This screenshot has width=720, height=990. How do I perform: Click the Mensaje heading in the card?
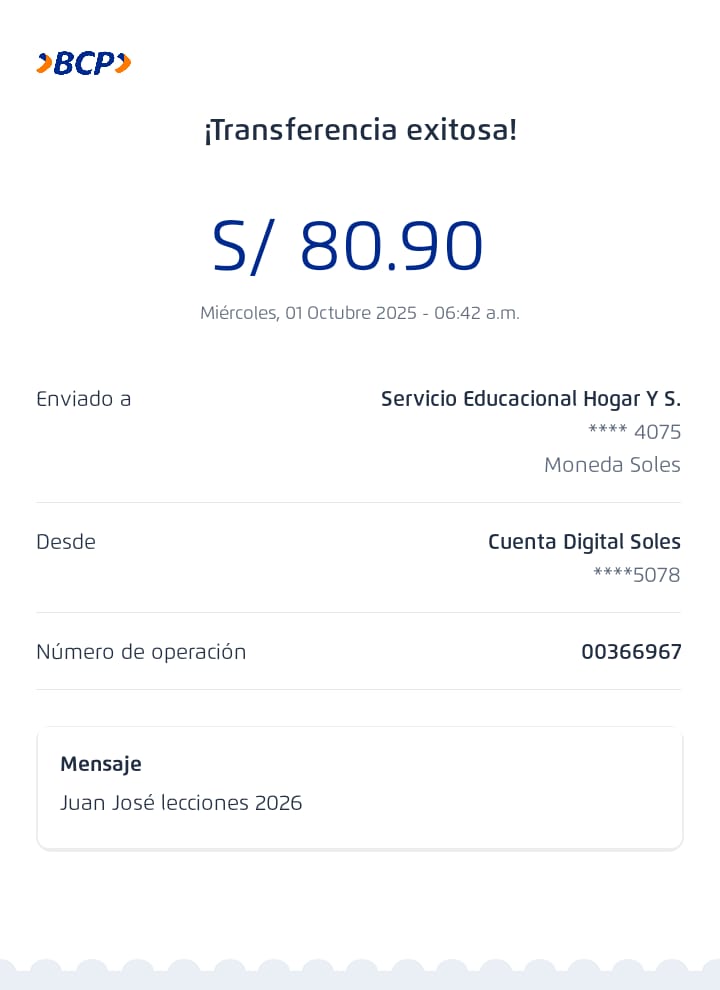point(101,764)
